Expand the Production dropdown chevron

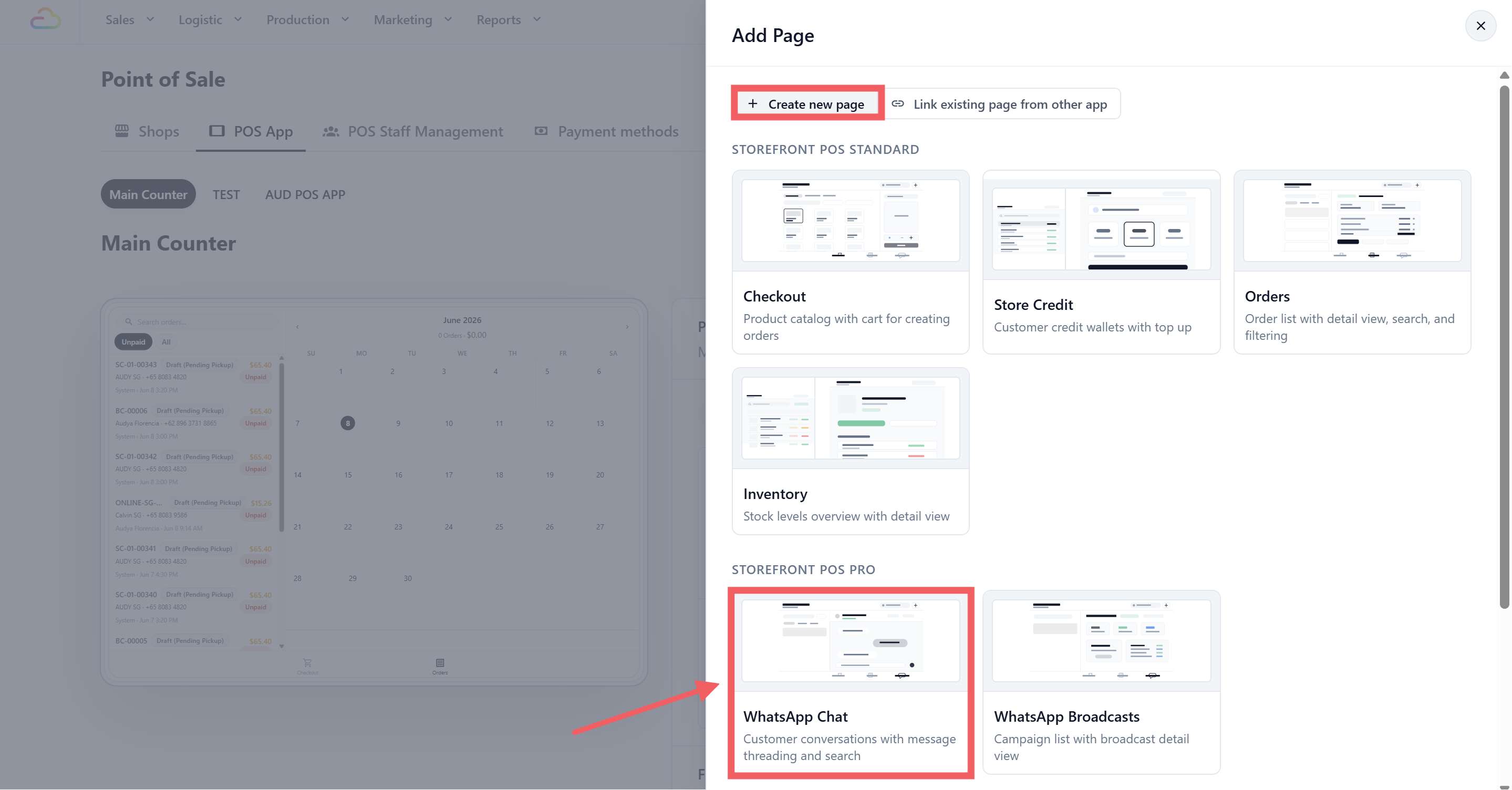click(345, 19)
